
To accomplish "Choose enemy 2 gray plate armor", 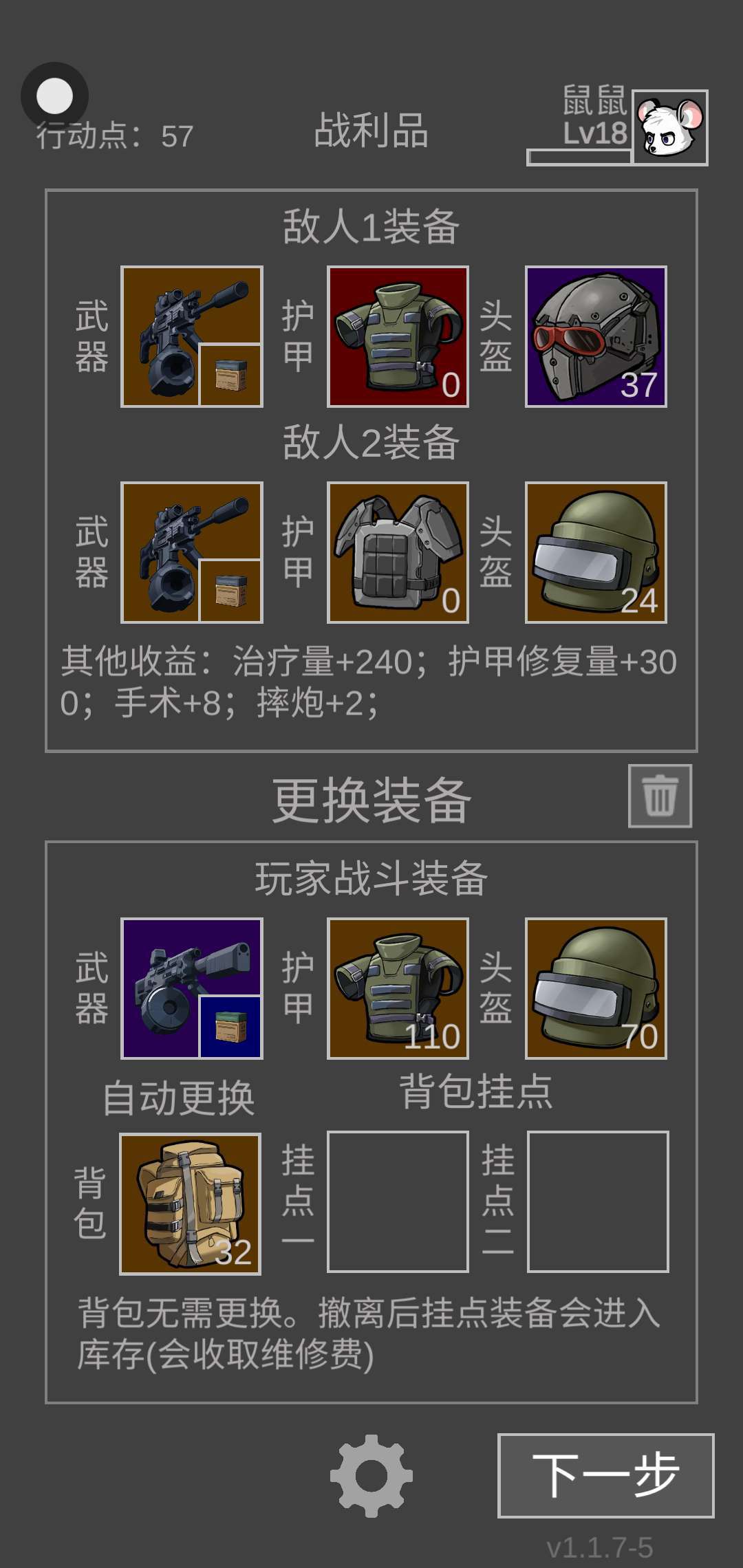I will pos(398,552).
